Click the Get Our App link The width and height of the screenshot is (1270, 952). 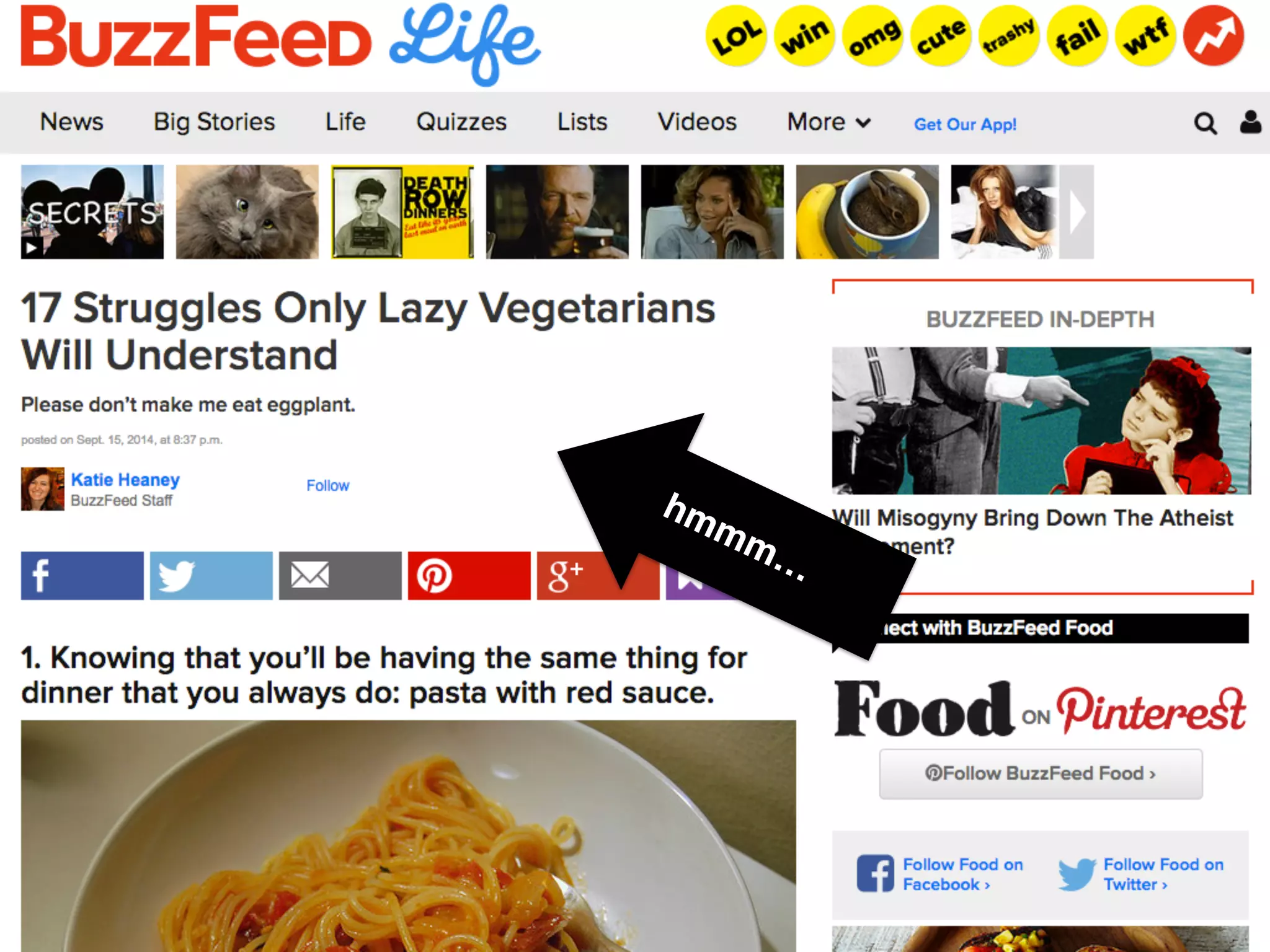coord(965,125)
